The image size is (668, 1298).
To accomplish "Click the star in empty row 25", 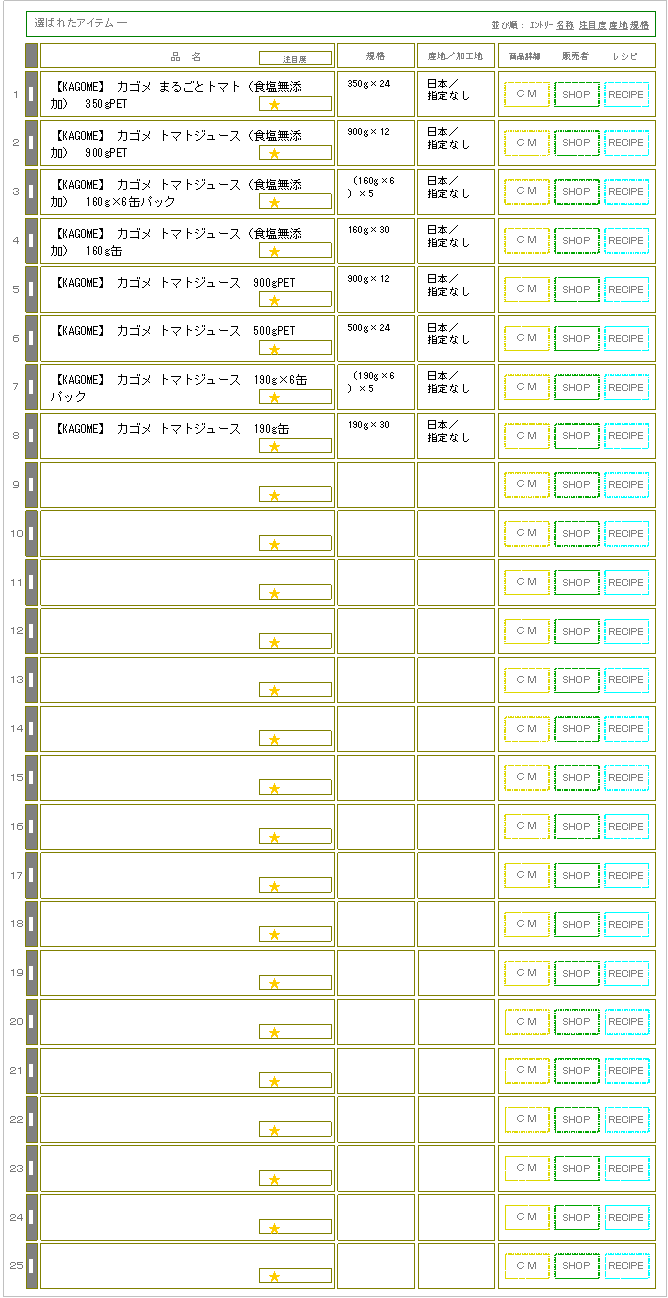I will [x=274, y=1277].
